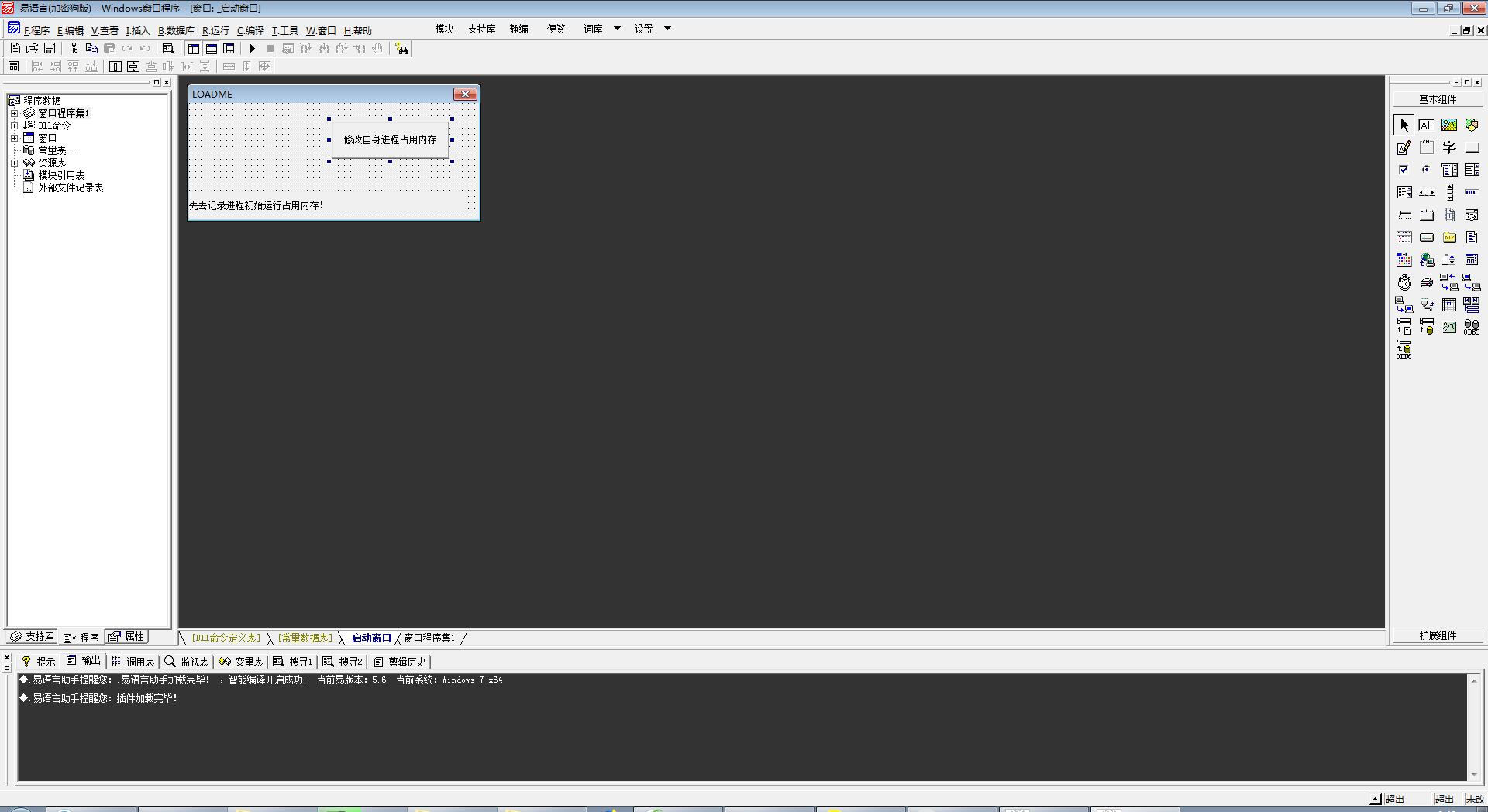Pick the horizontal scrollbar component
This screenshot has height=812, width=1488.
(1427, 192)
